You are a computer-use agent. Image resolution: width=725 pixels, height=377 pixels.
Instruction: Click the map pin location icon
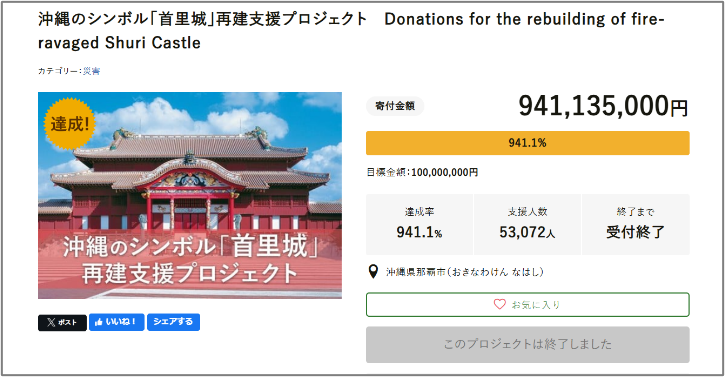[373, 272]
